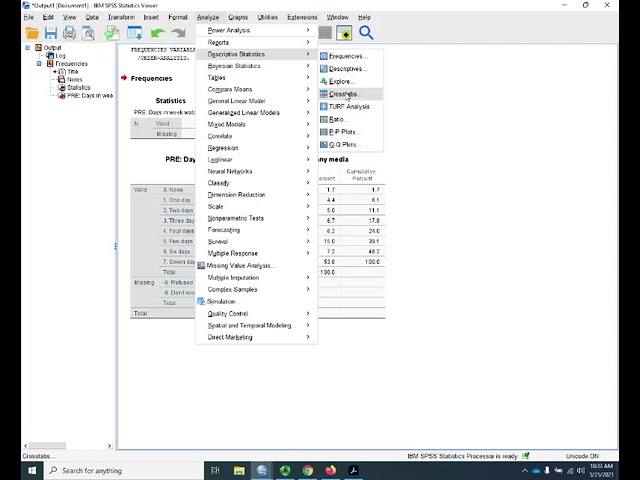The width and height of the screenshot is (640, 480).
Task: Collapse the Output root tree node
Action: point(27,48)
